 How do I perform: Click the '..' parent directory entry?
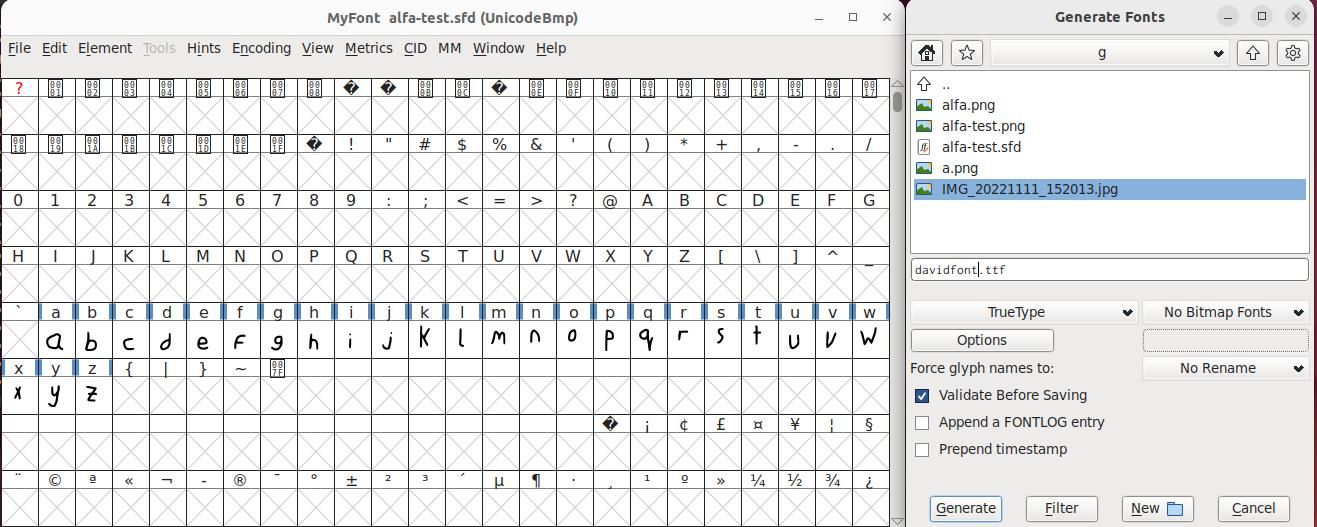(x=946, y=84)
